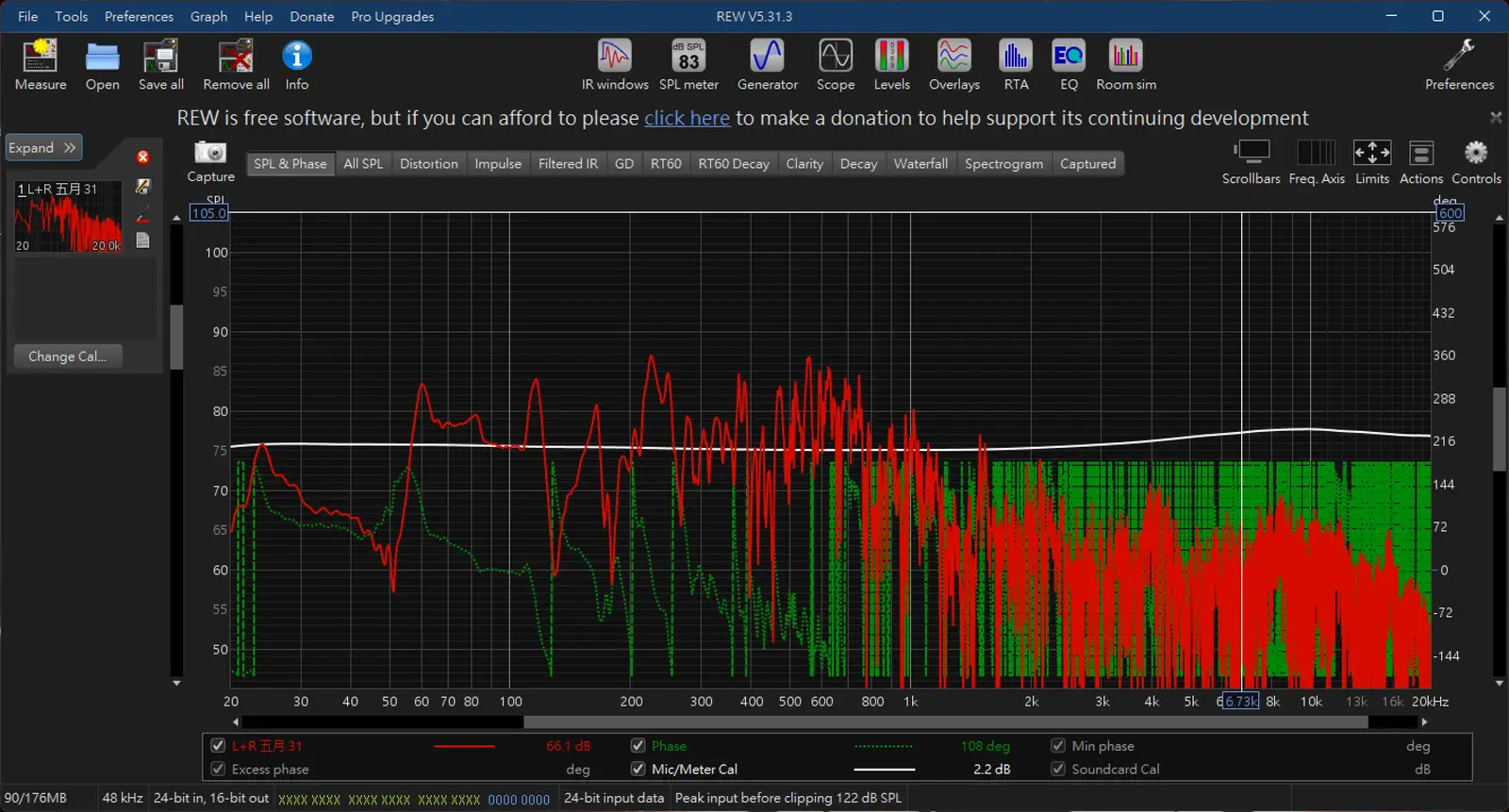Open the RTA analyzer
Viewport: 1509px width, 812px height.
point(1016,56)
